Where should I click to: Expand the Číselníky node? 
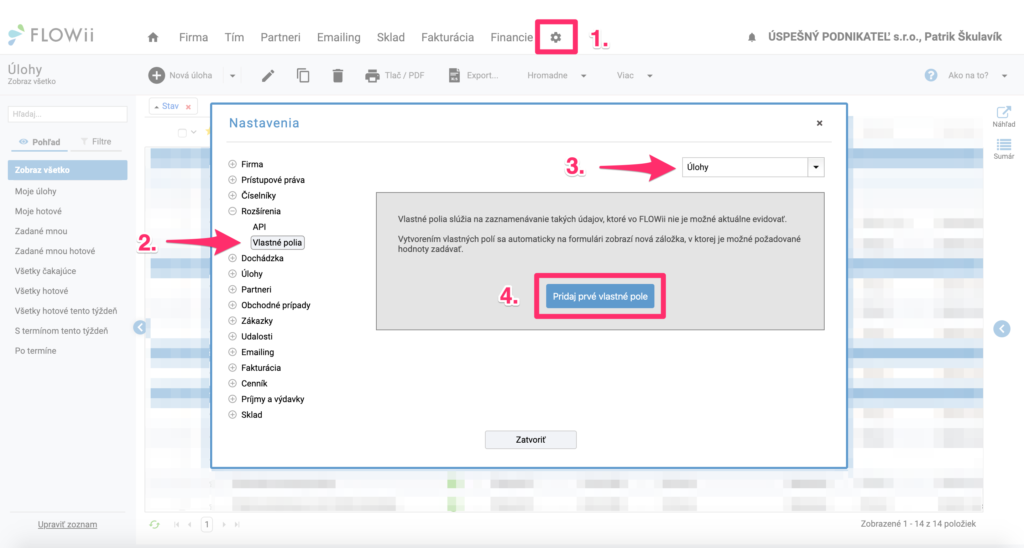[232, 195]
